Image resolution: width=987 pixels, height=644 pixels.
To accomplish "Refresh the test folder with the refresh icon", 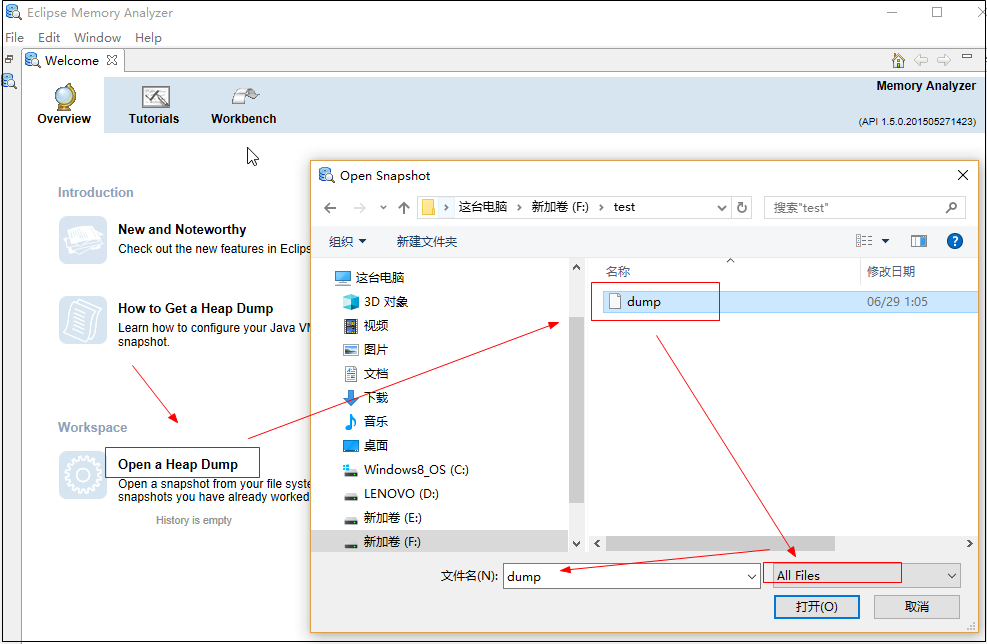I will click(741, 207).
